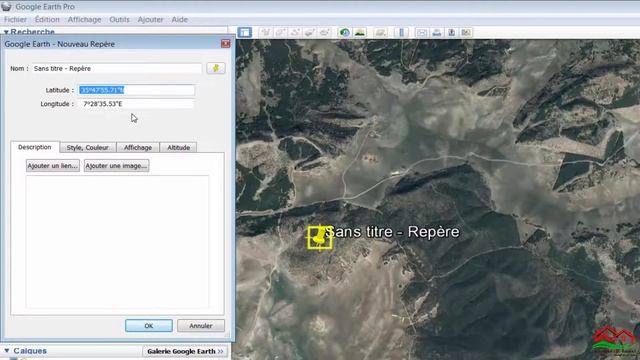Toggle the sidebar panel toolbar icon
This screenshot has width=640, height=360.
coord(245,32)
